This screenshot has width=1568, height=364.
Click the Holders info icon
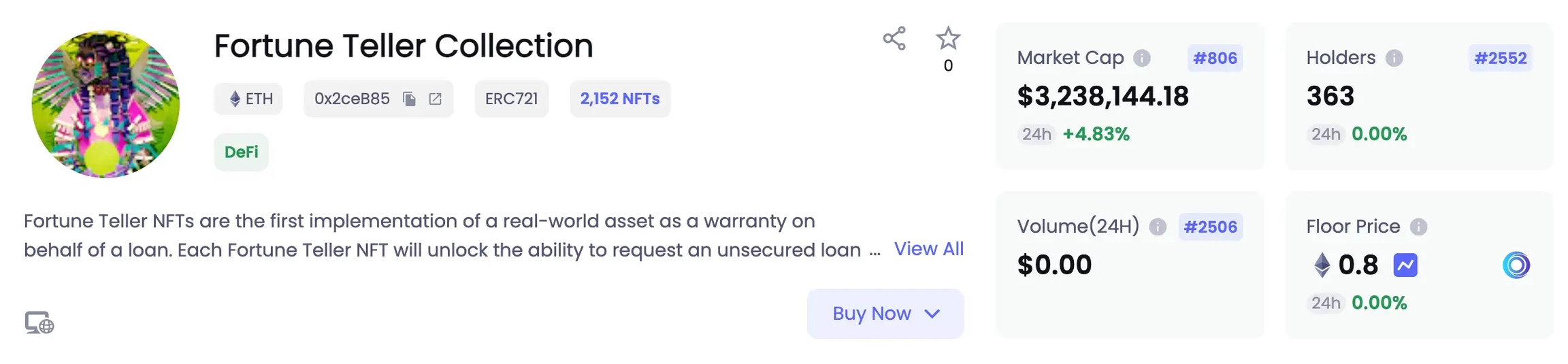(x=1394, y=59)
